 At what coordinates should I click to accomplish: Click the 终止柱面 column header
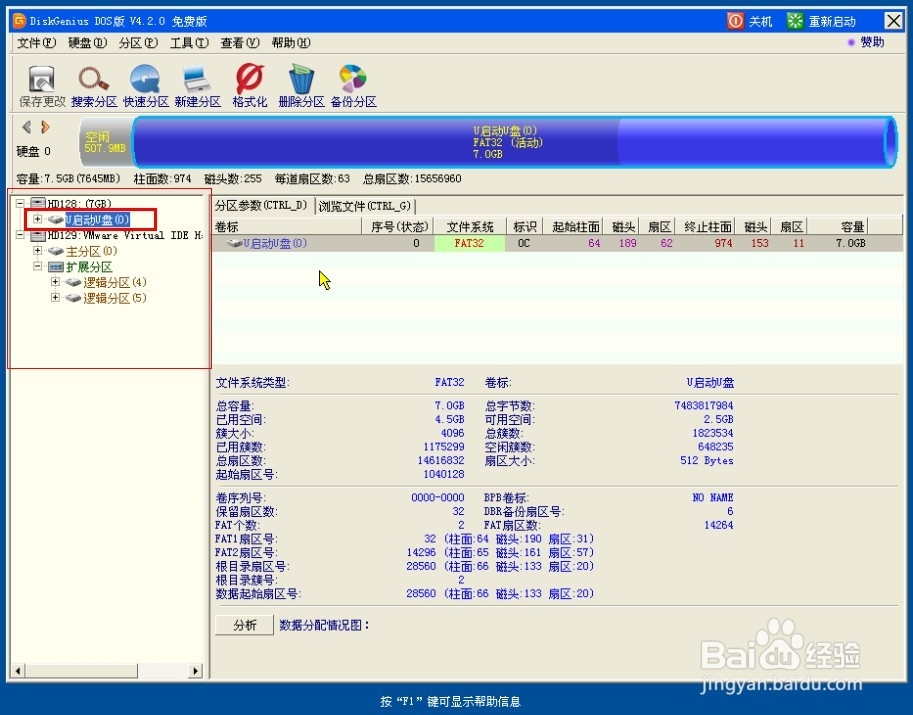(707, 226)
